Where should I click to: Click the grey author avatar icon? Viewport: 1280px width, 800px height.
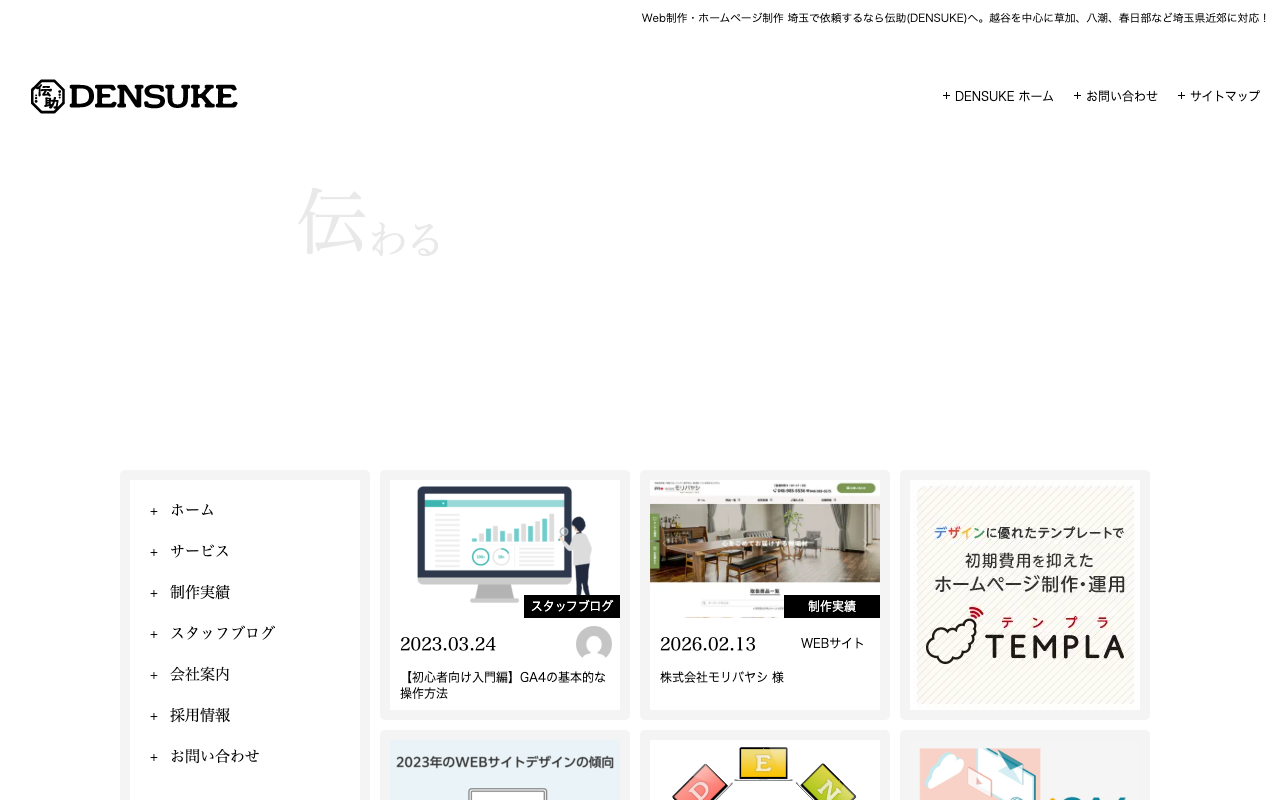(x=594, y=644)
